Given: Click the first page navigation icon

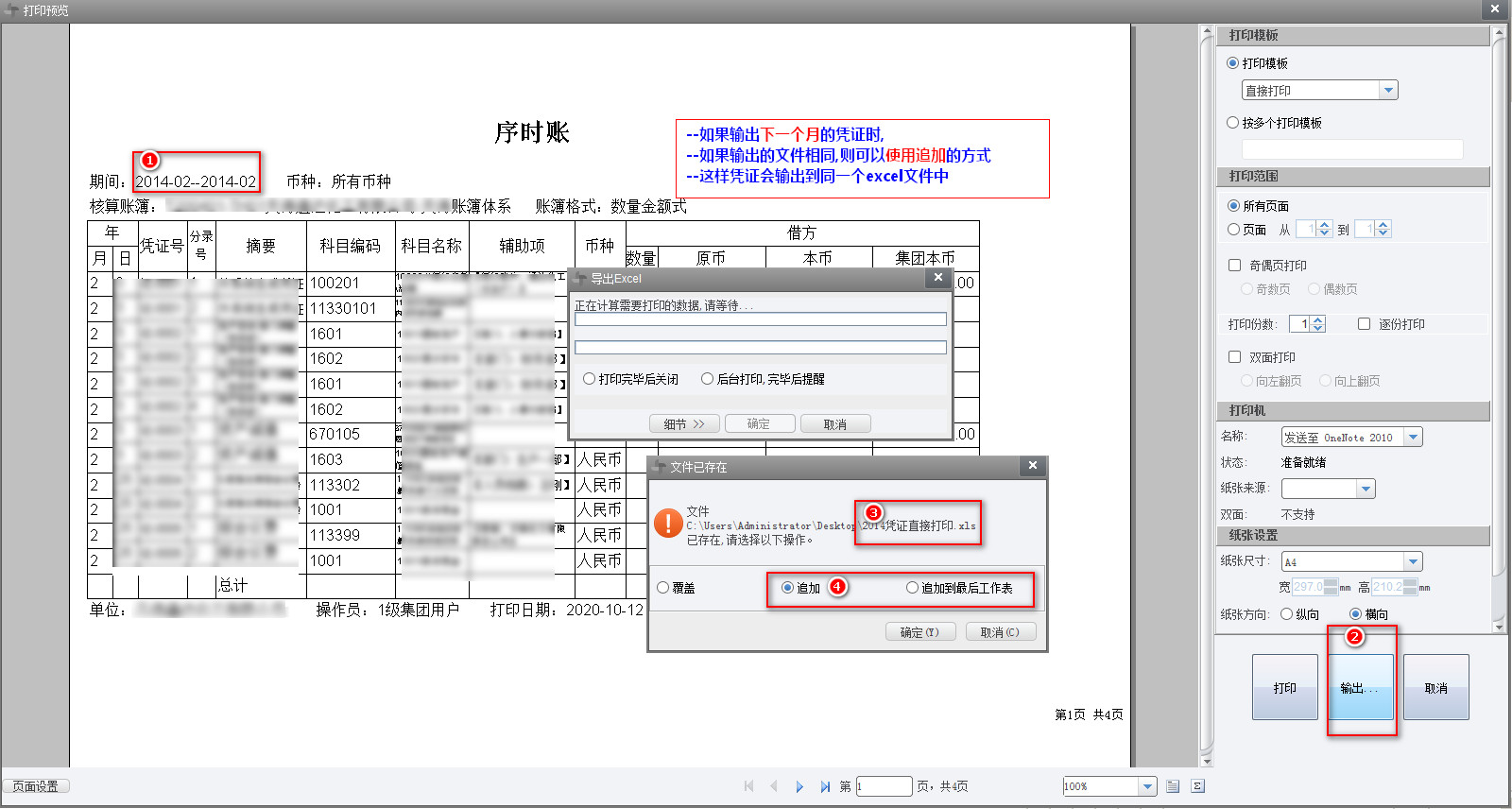Looking at the screenshot, I should tap(749, 786).
